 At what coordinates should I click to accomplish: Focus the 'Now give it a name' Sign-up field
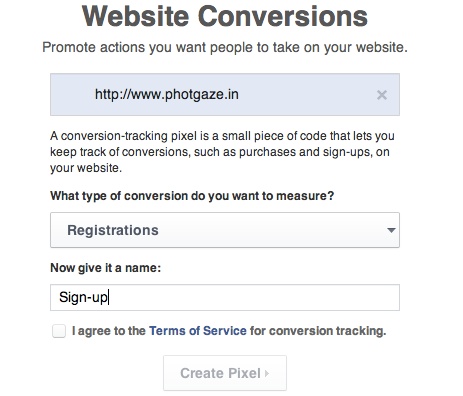coord(225,297)
